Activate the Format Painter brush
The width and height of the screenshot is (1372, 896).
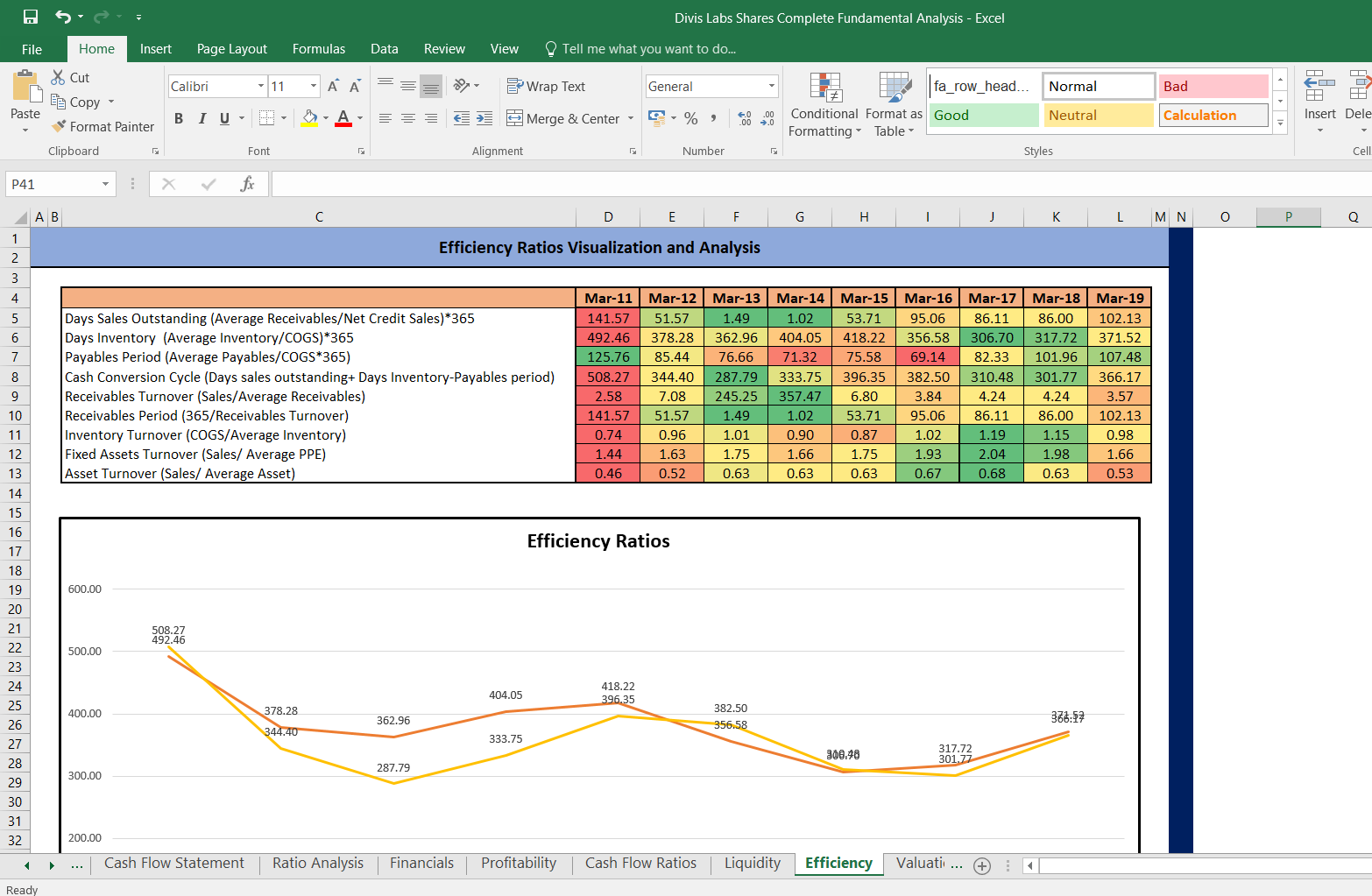coord(103,126)
